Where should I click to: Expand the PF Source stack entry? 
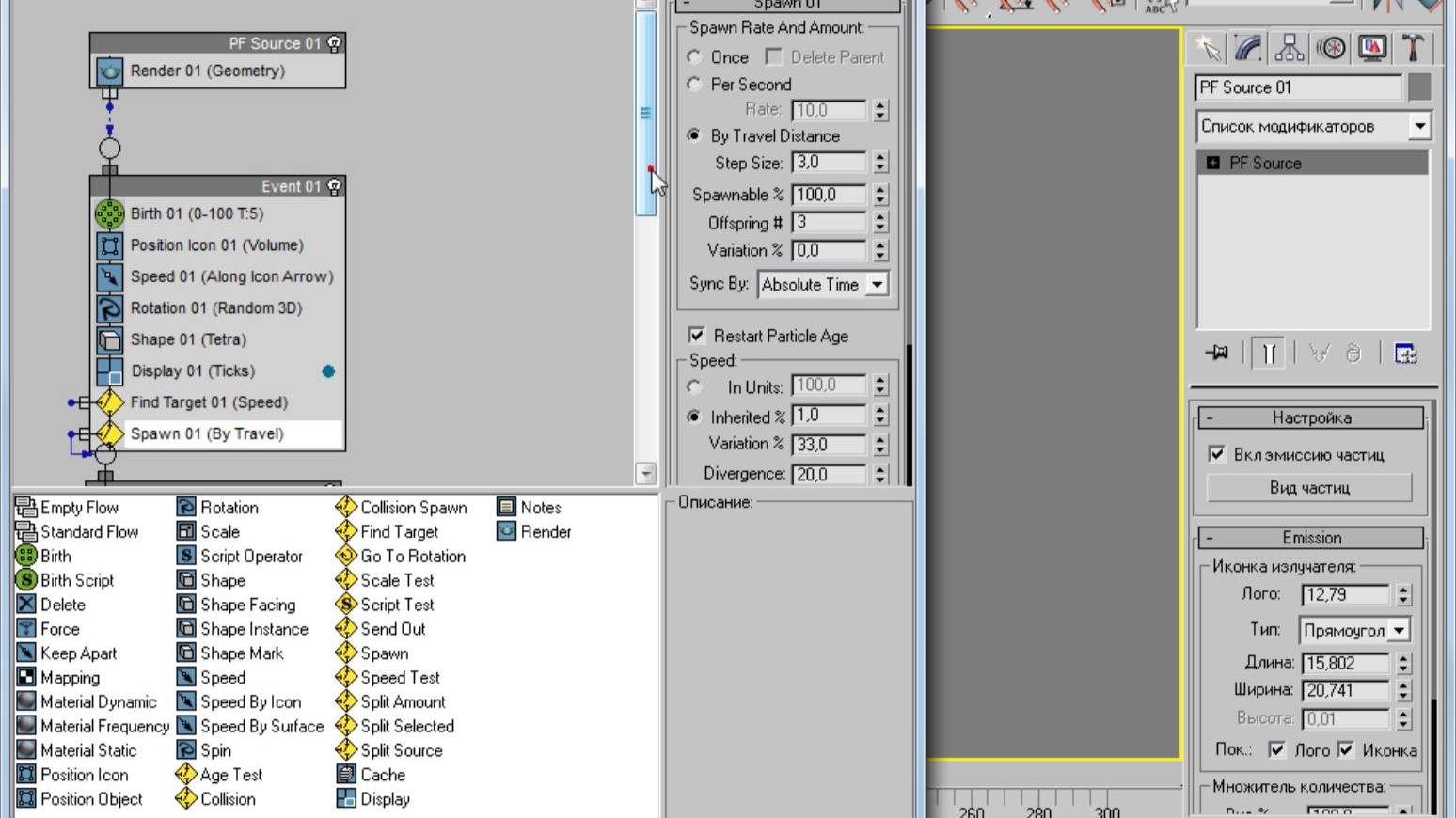(1212, 163)
